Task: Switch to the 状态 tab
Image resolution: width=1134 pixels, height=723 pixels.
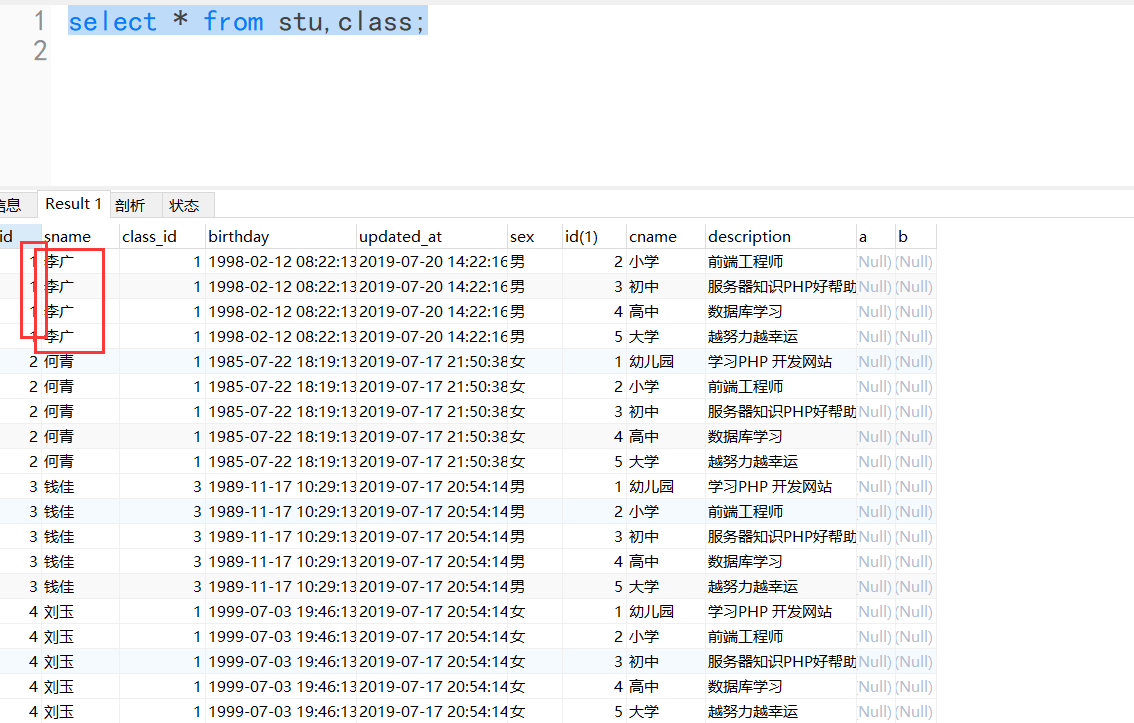Action: 185,204
